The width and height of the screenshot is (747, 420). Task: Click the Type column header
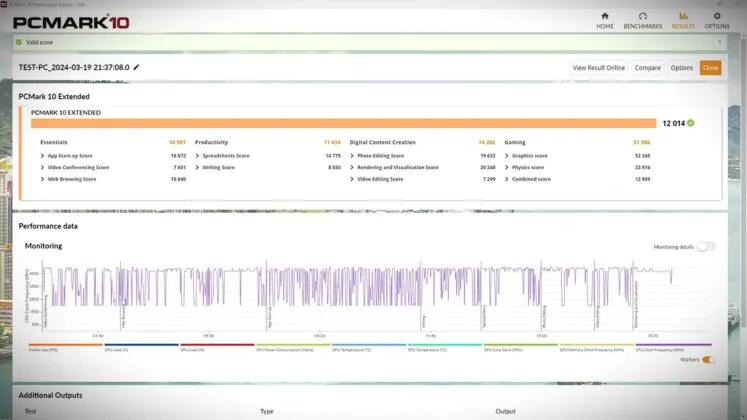point(266,411)
